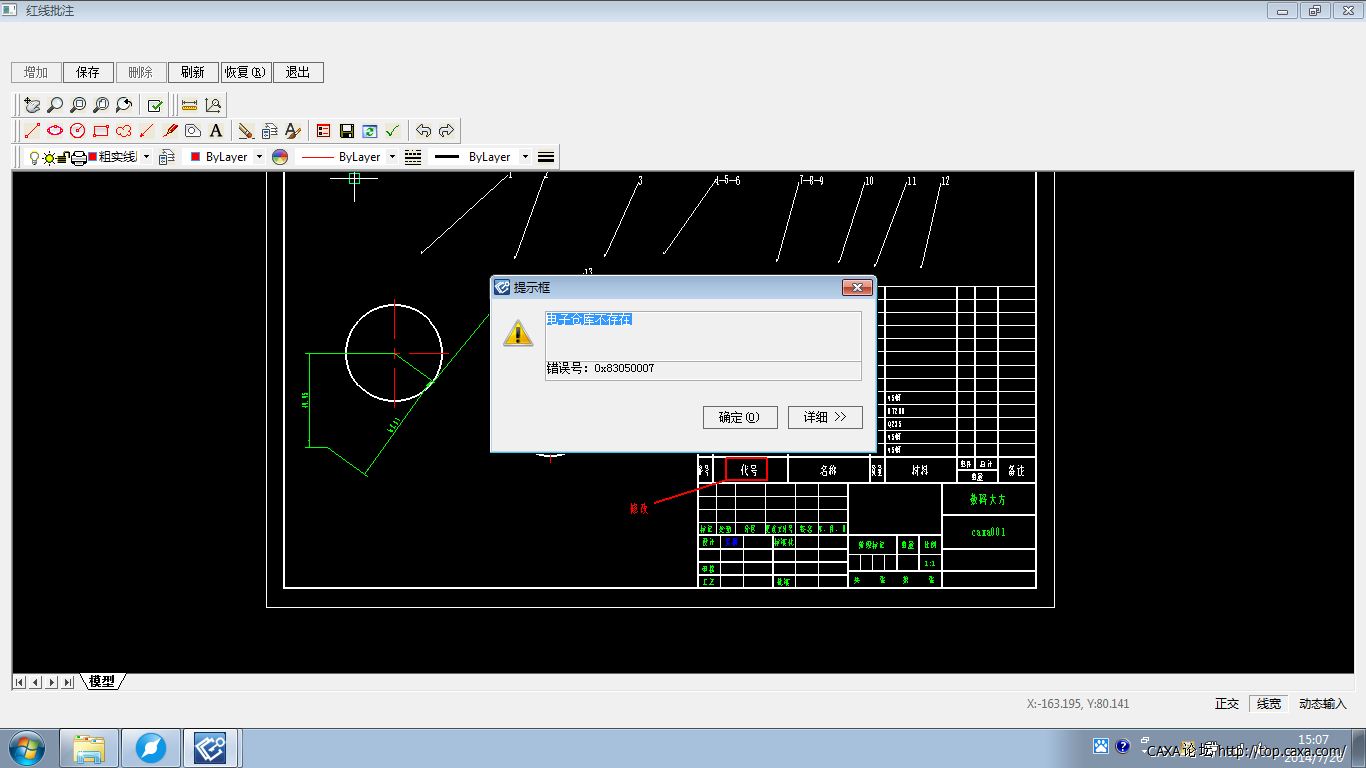
Task: Toggle 线宽 line width display
Action: [1269, 704]
